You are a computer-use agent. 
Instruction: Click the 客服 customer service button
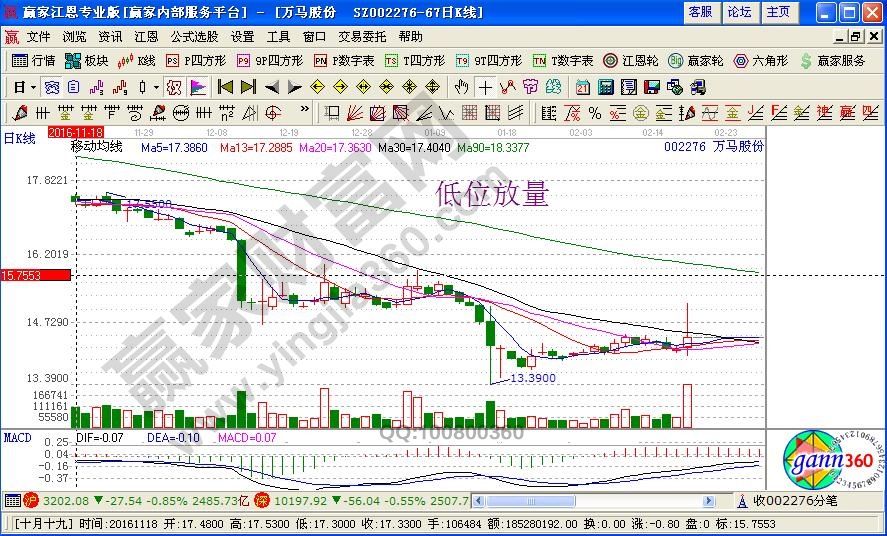tap(700, 12)
